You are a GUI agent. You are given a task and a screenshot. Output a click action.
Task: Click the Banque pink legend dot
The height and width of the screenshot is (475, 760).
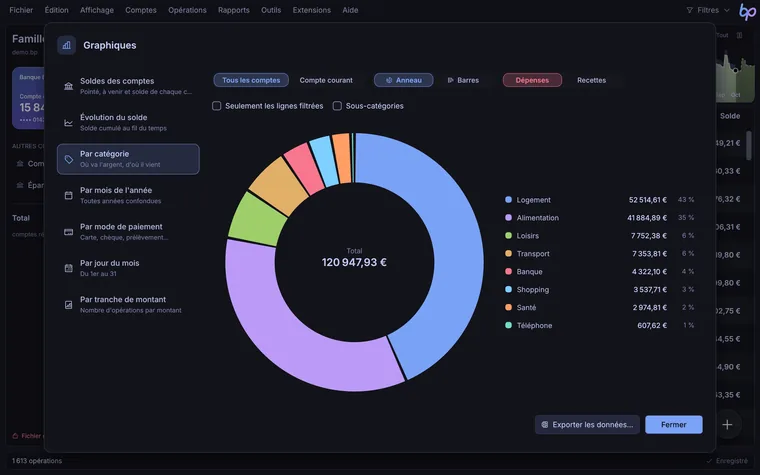(508, 271)
